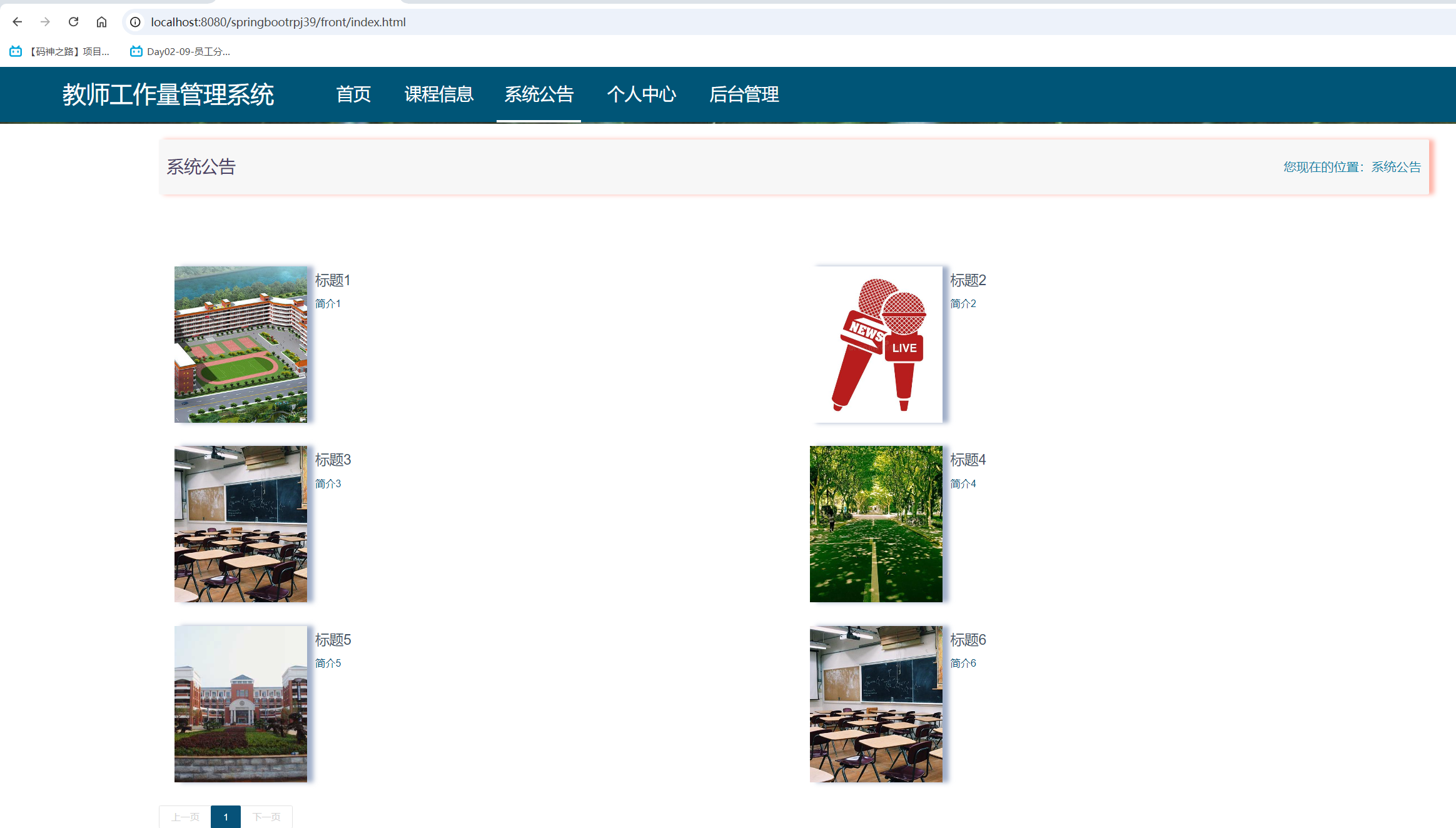Open 个人中心 from the navigation bar
1456x828 pixels.
pos(642,94)
